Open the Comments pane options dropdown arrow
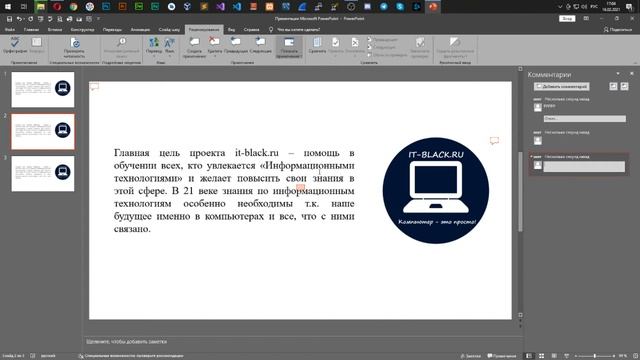This screenshot has width=640, height=360. point(618,74)
